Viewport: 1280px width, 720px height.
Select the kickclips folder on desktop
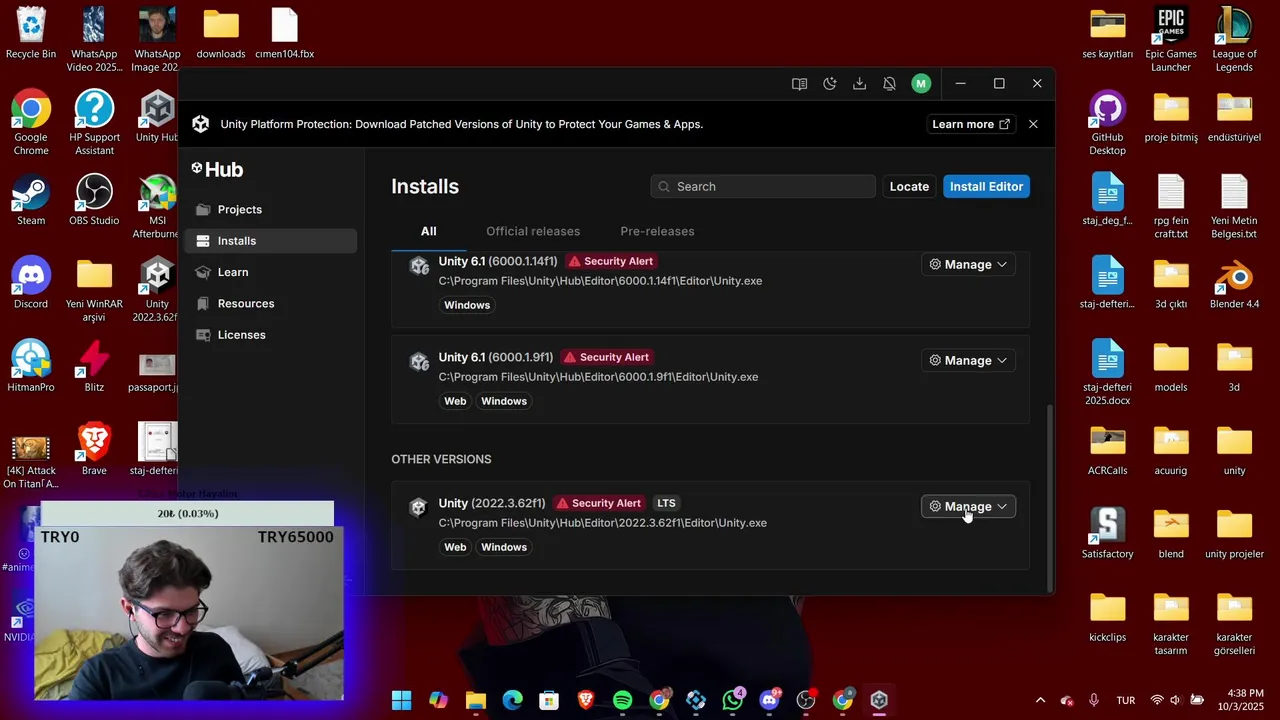[1107, 616]
